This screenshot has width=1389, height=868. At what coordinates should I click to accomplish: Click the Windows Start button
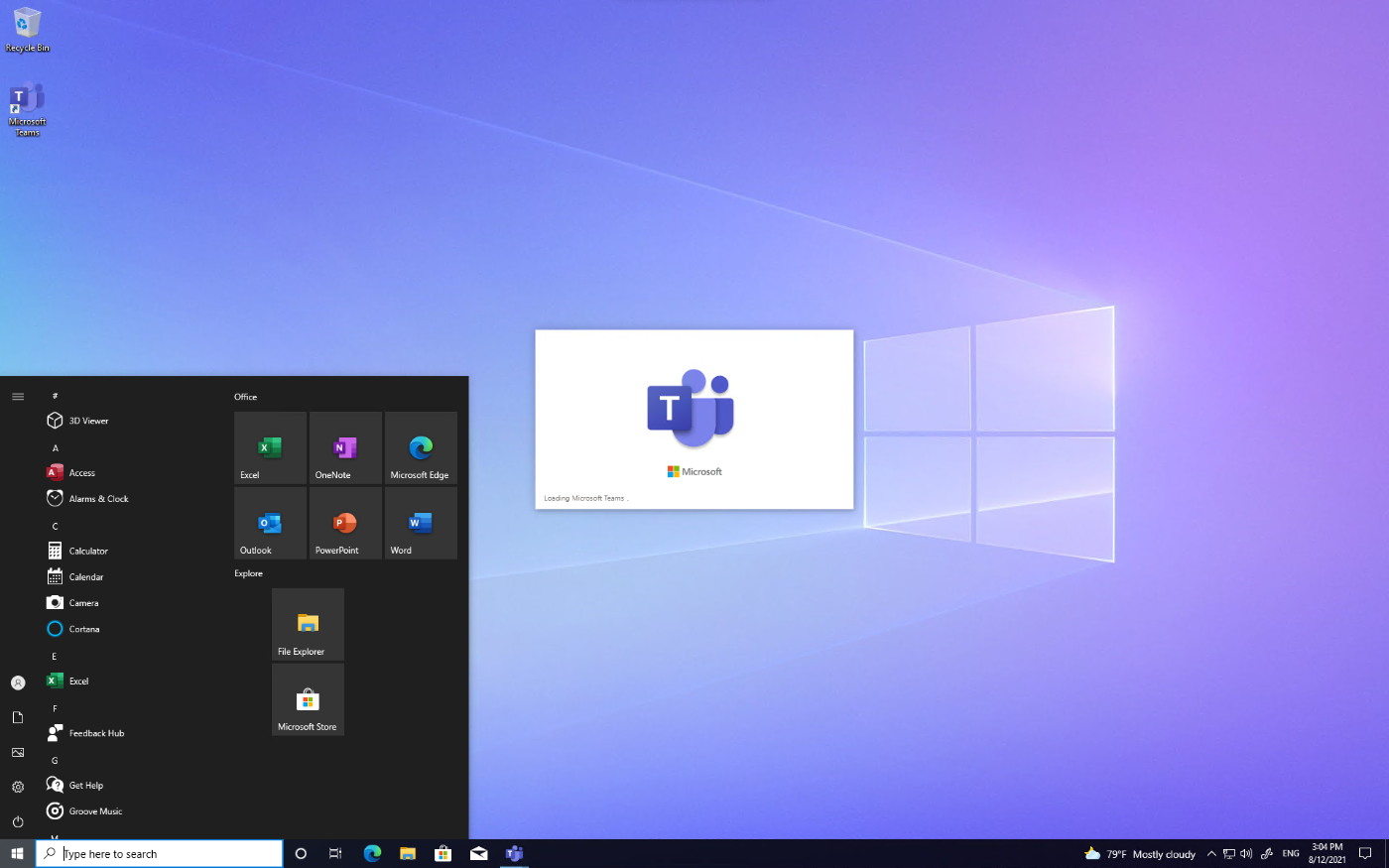pyautogui.click(x=17, y=853)
